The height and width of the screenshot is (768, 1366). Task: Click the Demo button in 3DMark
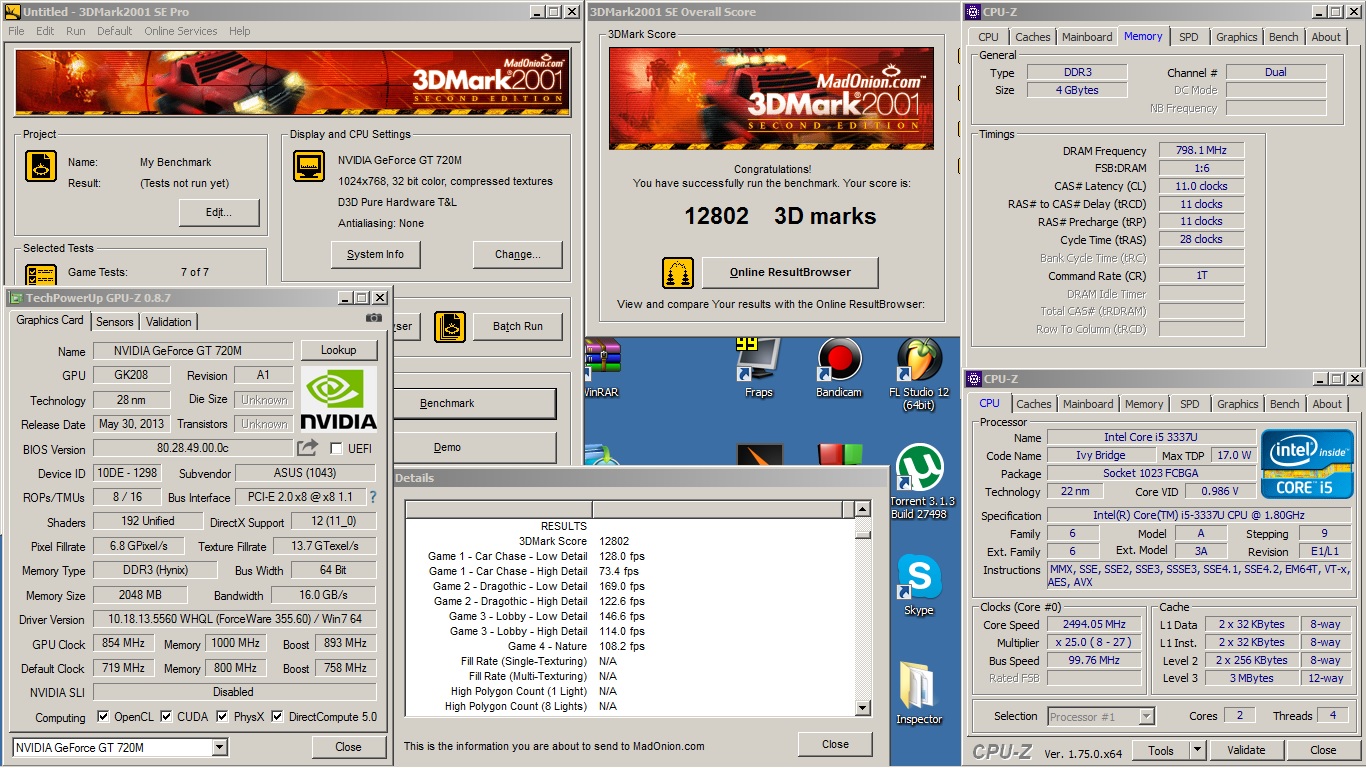(473, 447)
